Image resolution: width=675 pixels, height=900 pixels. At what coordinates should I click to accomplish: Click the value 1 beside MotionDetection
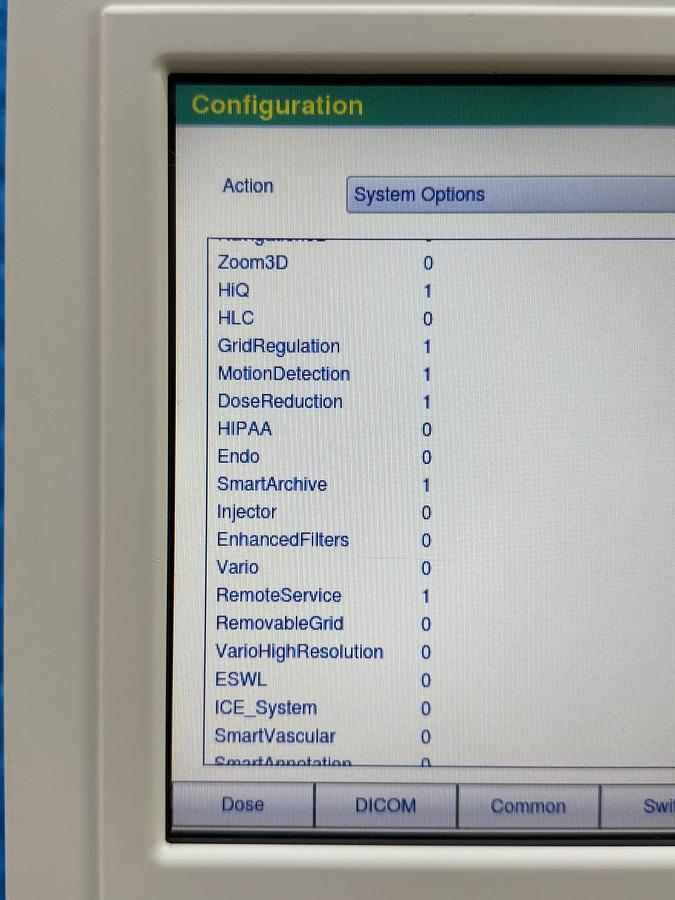[427, 374]
